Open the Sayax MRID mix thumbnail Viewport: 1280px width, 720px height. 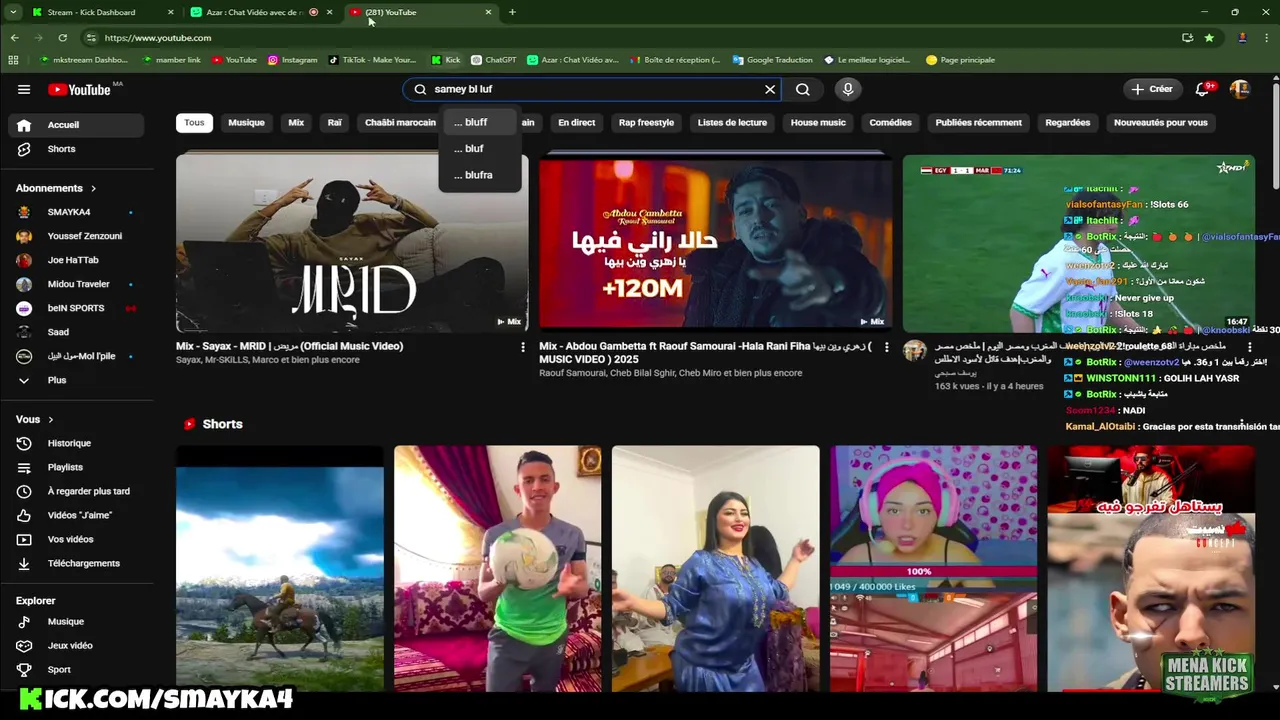point(352,242)
